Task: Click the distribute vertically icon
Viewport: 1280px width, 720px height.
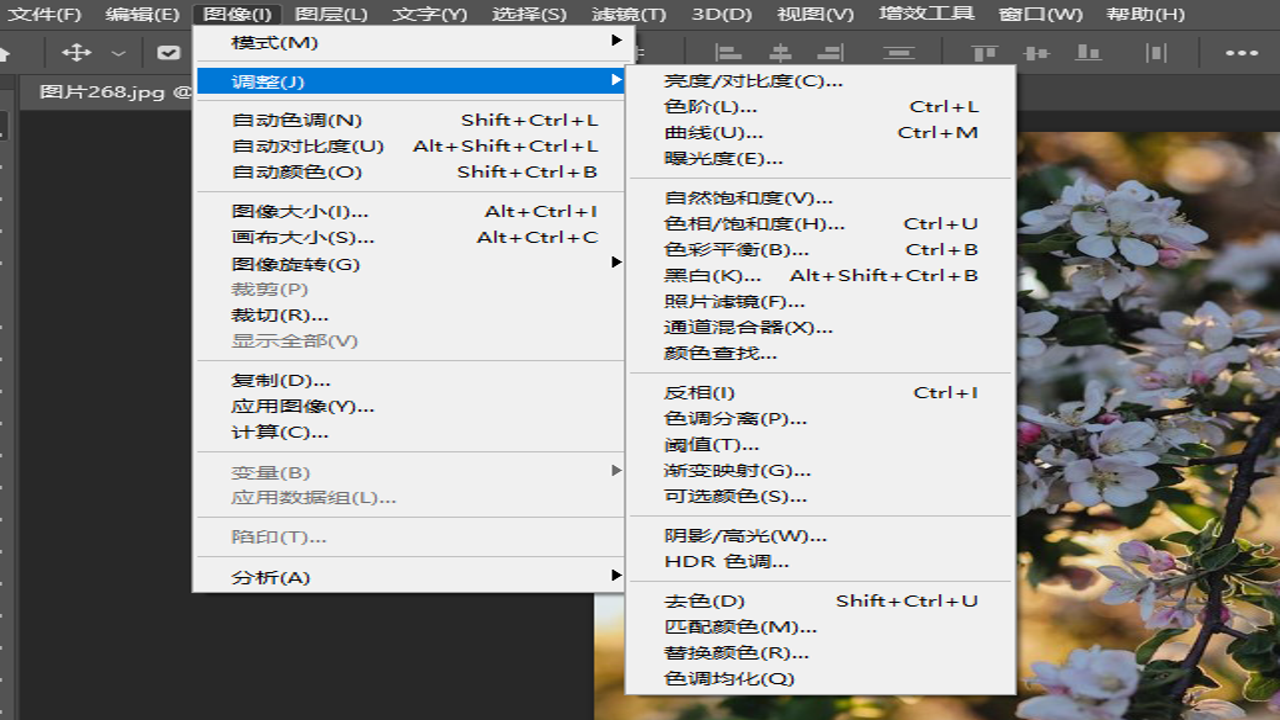Action: point(899,53)
